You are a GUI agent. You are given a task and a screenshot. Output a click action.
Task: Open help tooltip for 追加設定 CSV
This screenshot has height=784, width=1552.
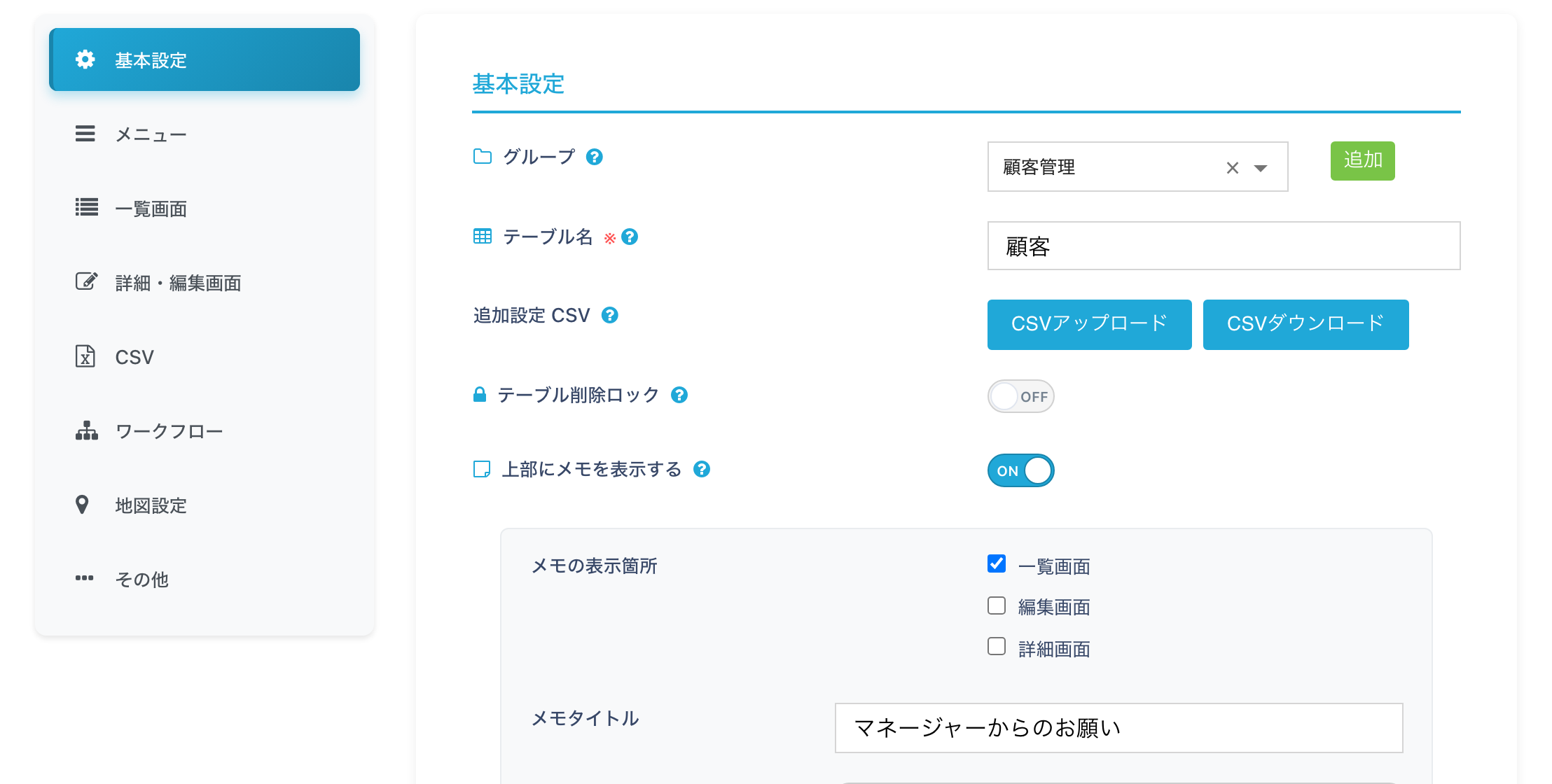(610, 315)
